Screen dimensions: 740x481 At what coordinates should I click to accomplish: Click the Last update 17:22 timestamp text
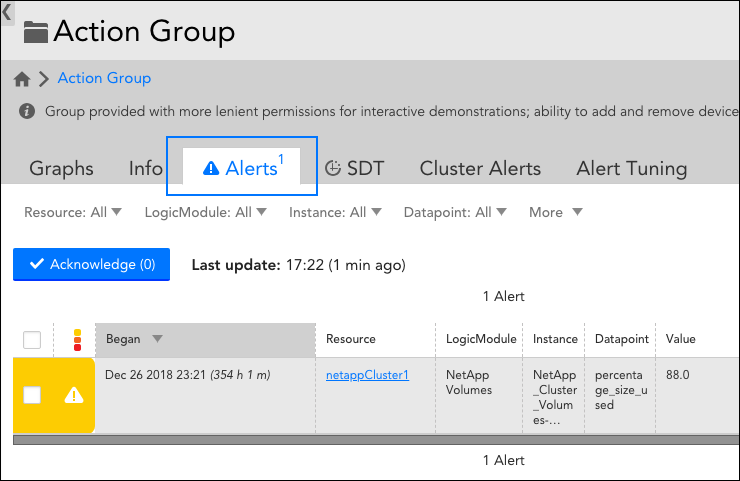coord(299,265)
